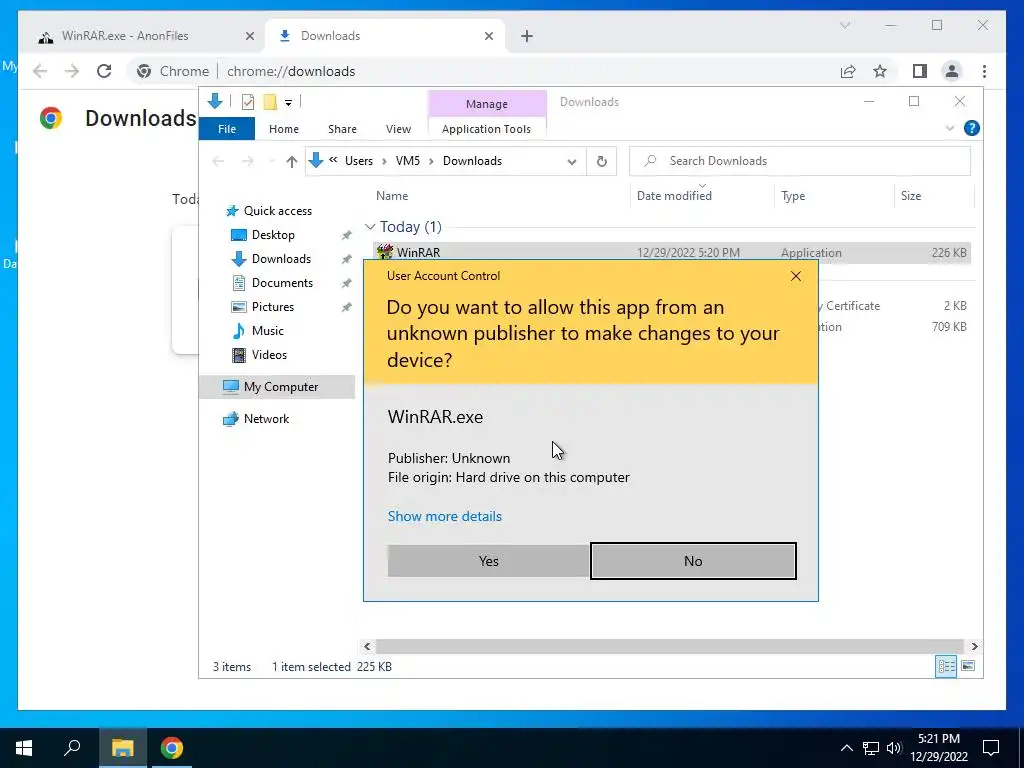Click the Chrome back arrow
This screenshot has width=1024, height=768.
(x=40, y=71)
